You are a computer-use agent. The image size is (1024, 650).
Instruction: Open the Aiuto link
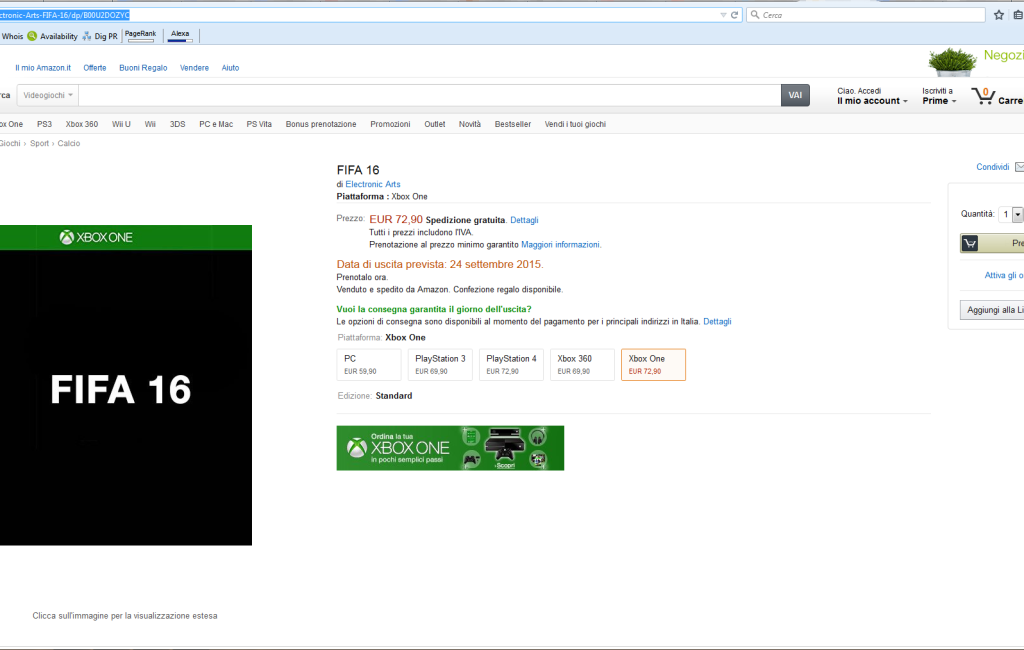pyautogui.click(x=231, y=68)
